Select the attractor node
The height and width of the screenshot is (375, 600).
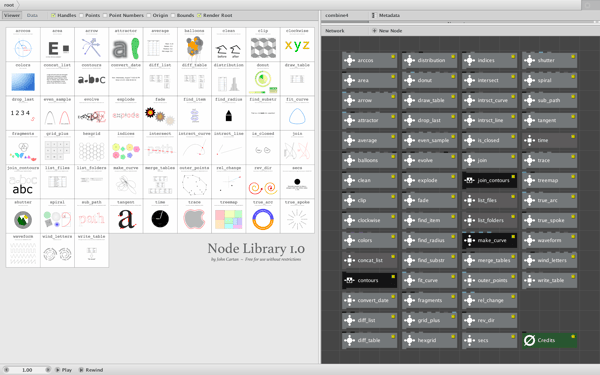[x=369, y=120]
